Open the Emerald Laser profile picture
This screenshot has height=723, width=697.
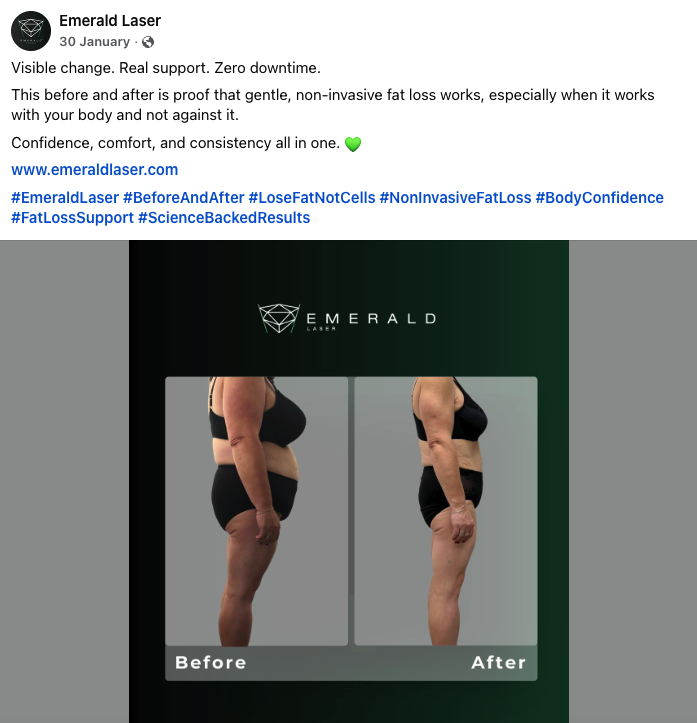31,31
